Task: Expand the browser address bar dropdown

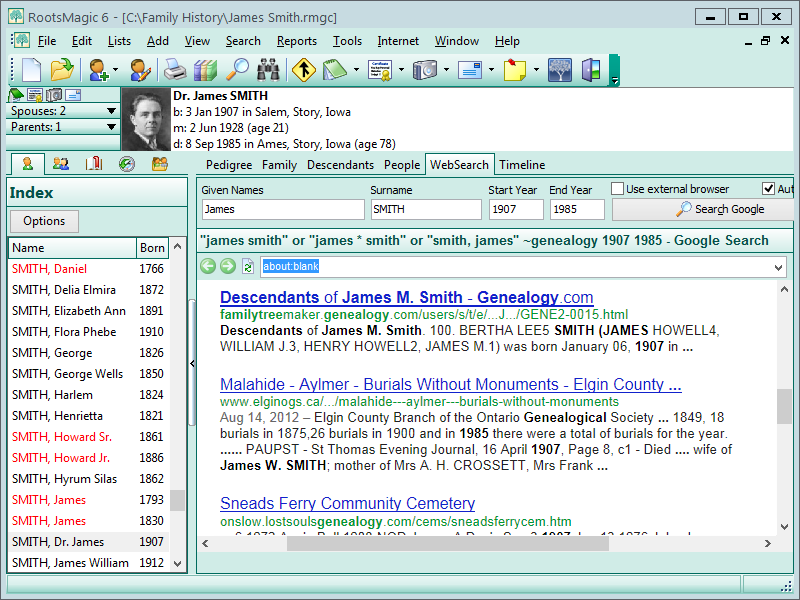Action: coord(777,266)
